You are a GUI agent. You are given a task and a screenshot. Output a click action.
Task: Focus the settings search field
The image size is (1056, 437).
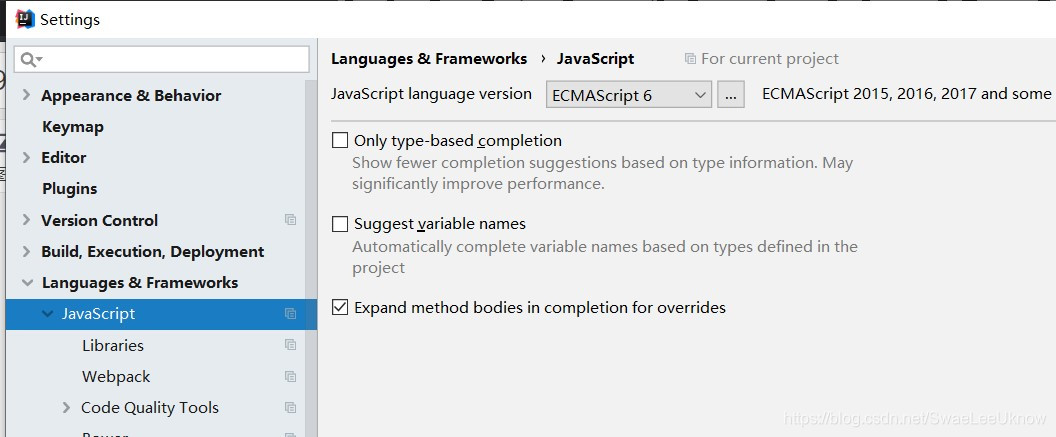pyautogui.click(x=162, y=59)
